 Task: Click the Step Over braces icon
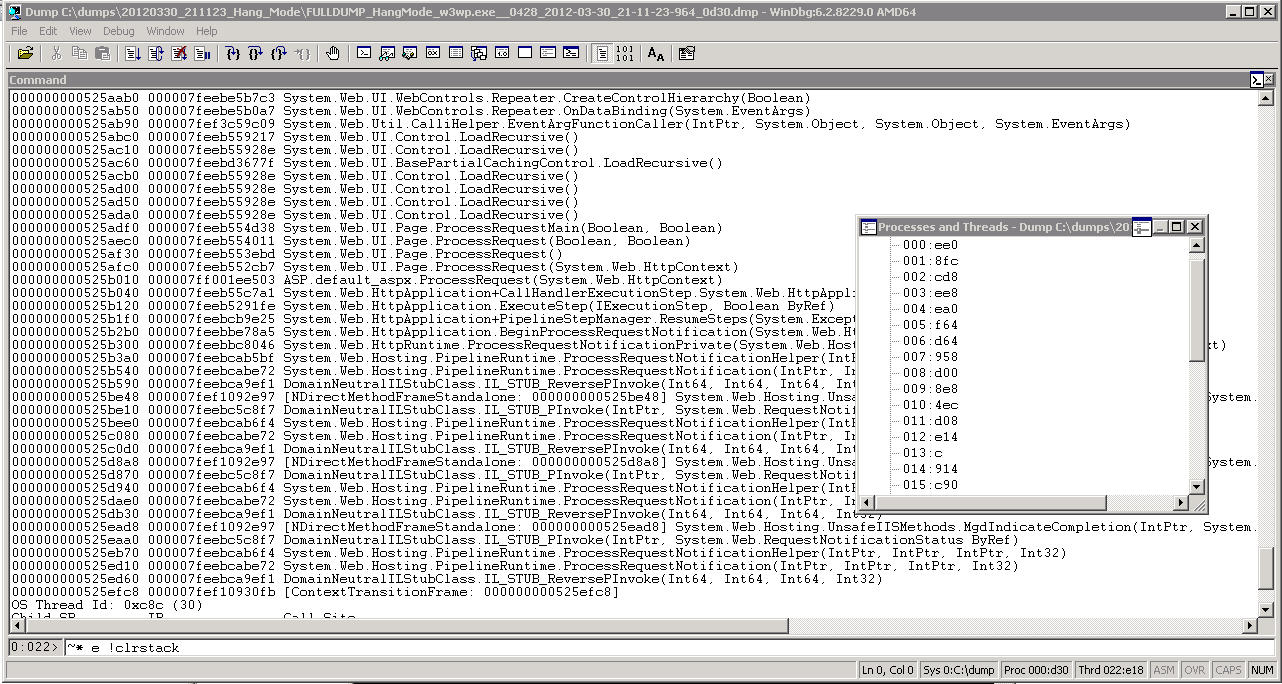(256, 53)
